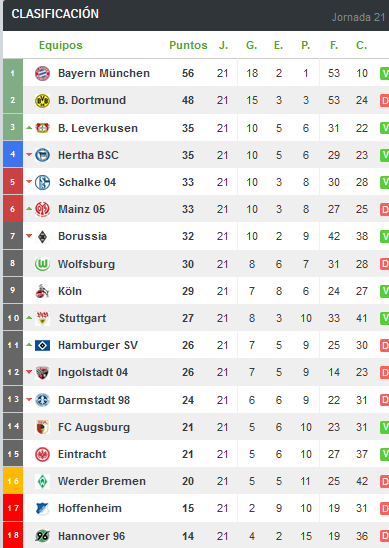Click the Wolfsburg green W crest
Image resolution: width=389 pixels, height=548 pixels.
click(42, 264)
